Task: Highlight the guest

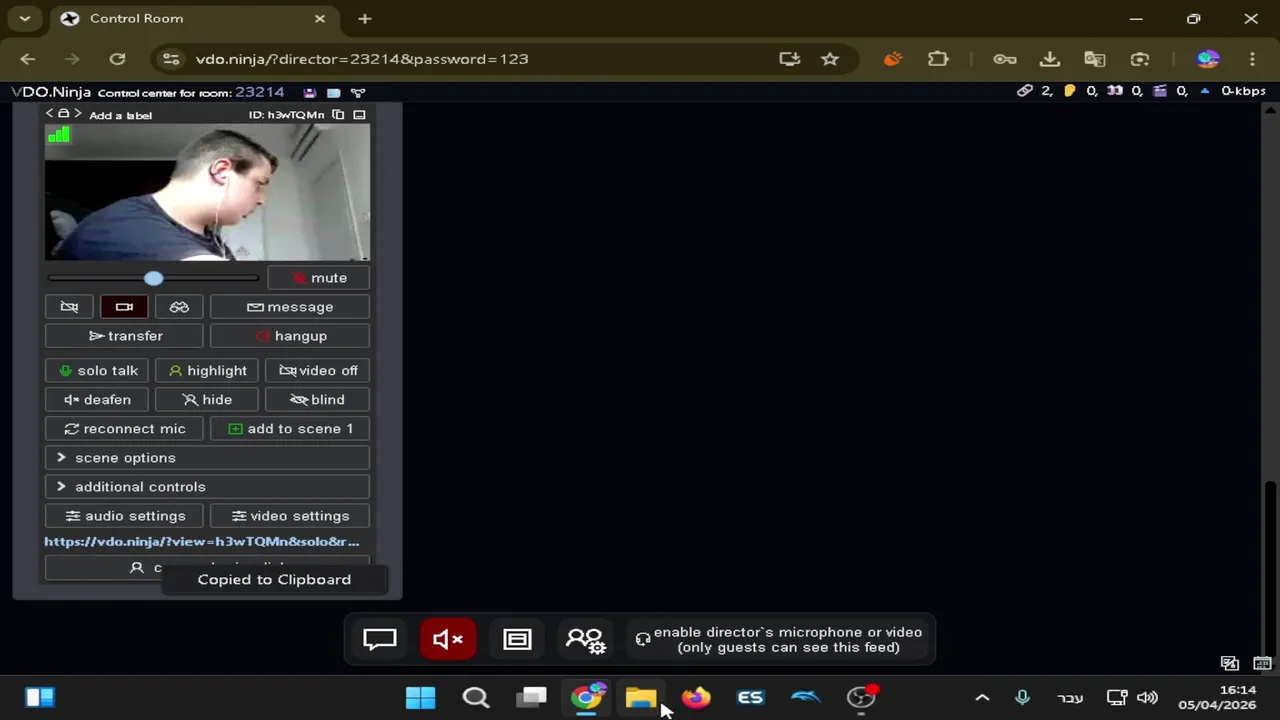Action: coord(207,370)
